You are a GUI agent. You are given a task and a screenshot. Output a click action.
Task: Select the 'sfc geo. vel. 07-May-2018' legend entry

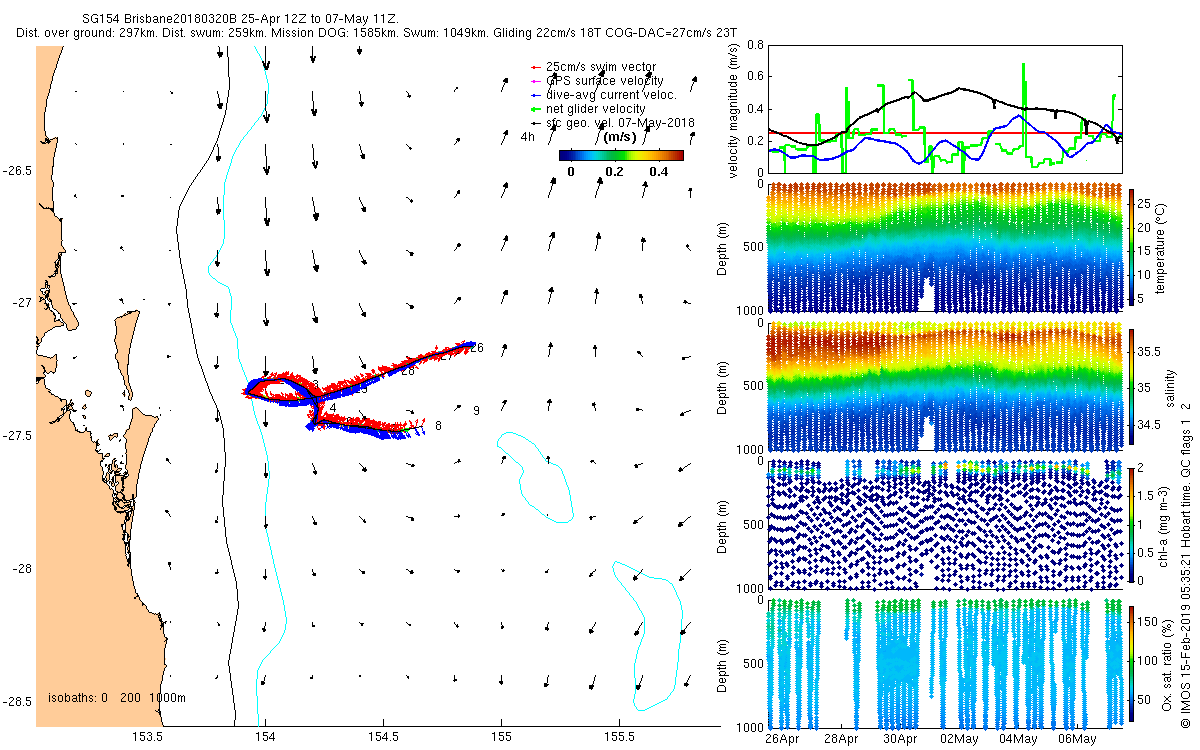pyautogui.click(x=612, y=123)
